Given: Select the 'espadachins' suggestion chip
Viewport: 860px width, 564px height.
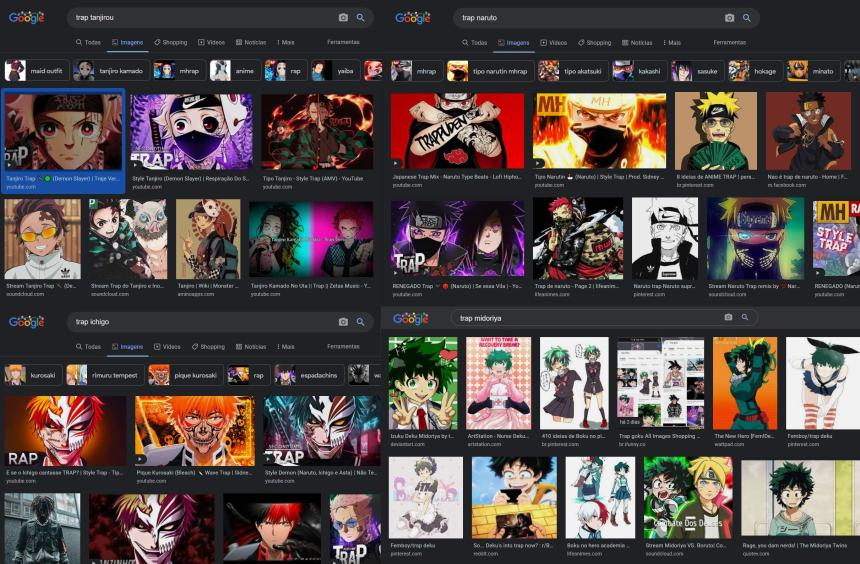Looking at the screenshot, I should coord(309,375).
